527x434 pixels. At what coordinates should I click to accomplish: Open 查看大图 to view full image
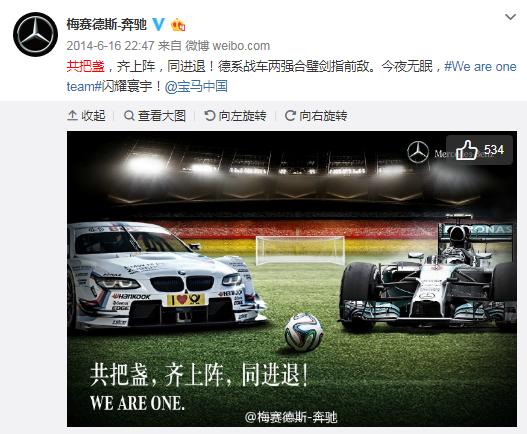pyautogui.click(x=155, y=116)
